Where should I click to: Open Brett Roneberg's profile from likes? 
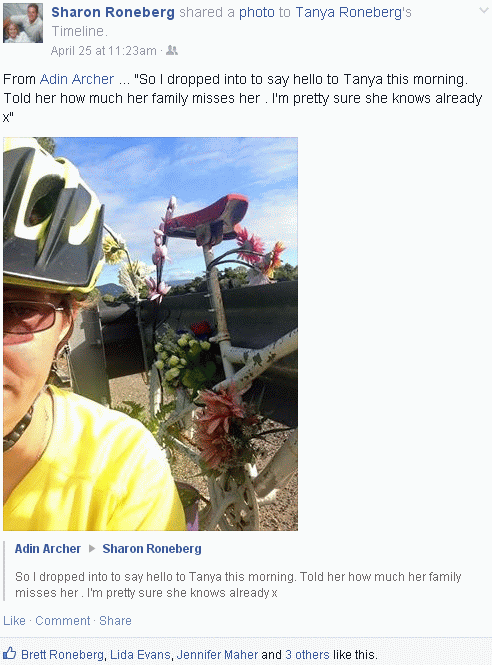[62, 655]
